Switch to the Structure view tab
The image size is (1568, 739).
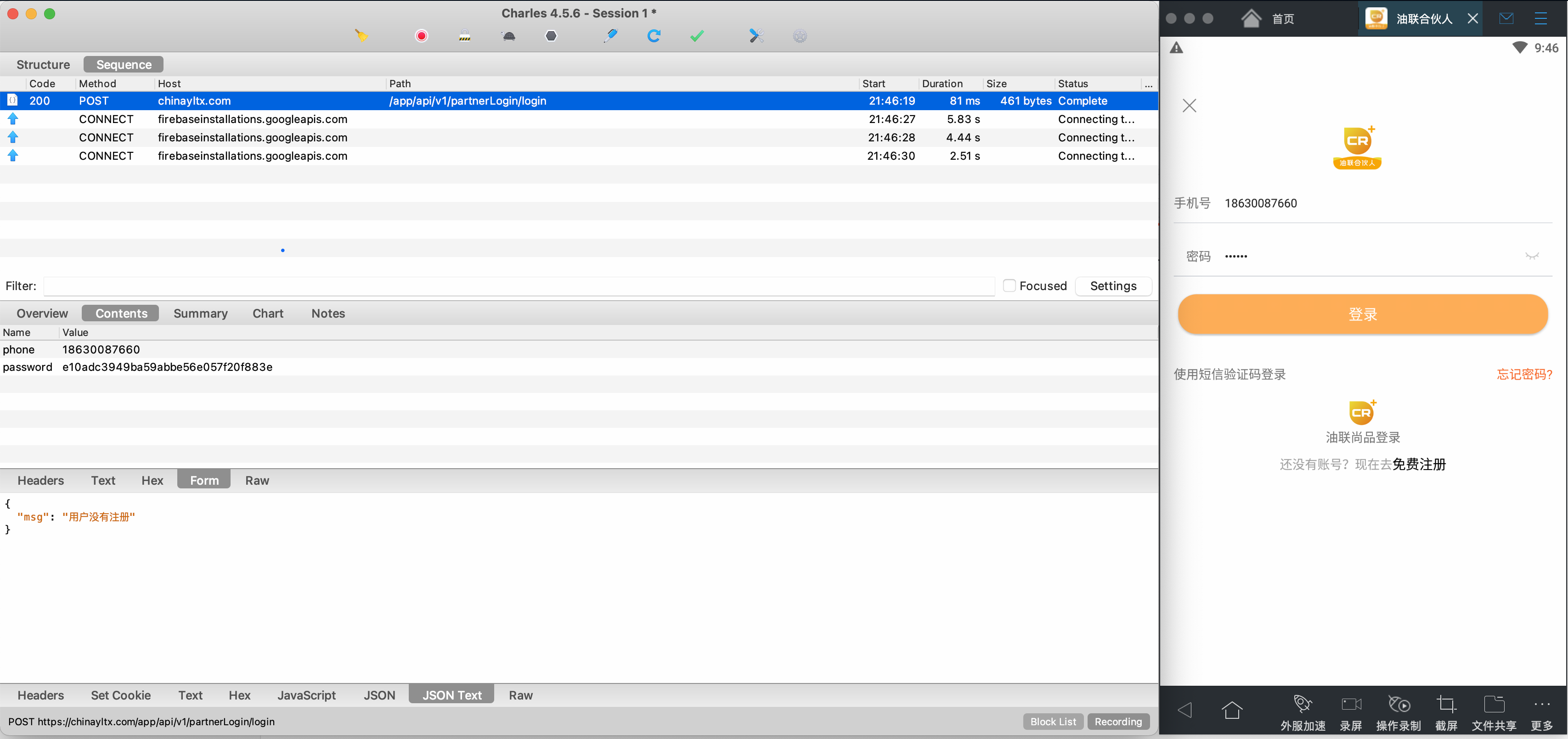[43, 64]
